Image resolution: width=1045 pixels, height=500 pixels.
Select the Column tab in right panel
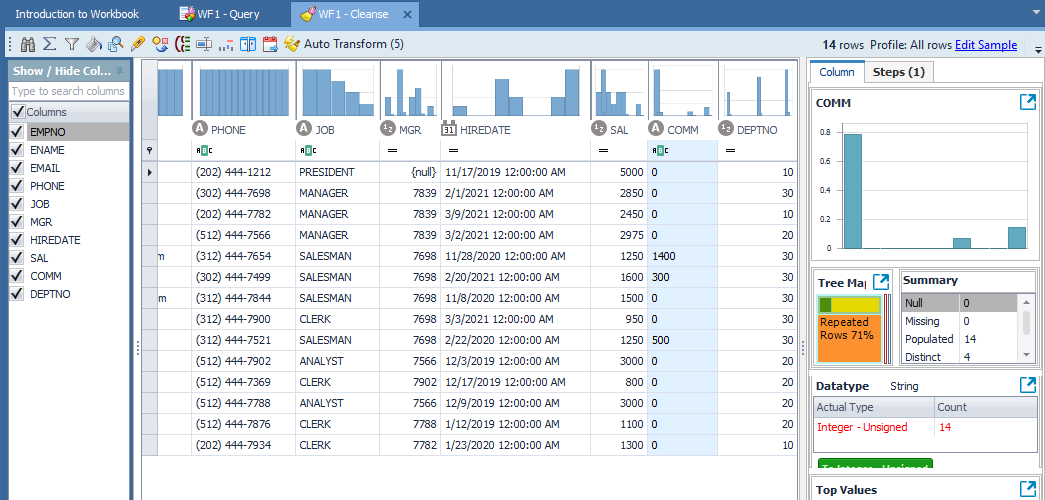(837, 72)
